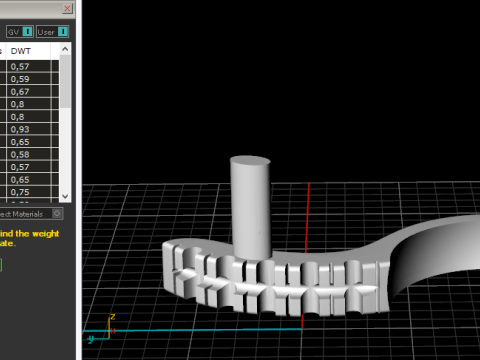Image resolution: width=480 pixels, height=360 pixels.
Task: Toggle the GV switch
Action: click(x=20, y=32)
